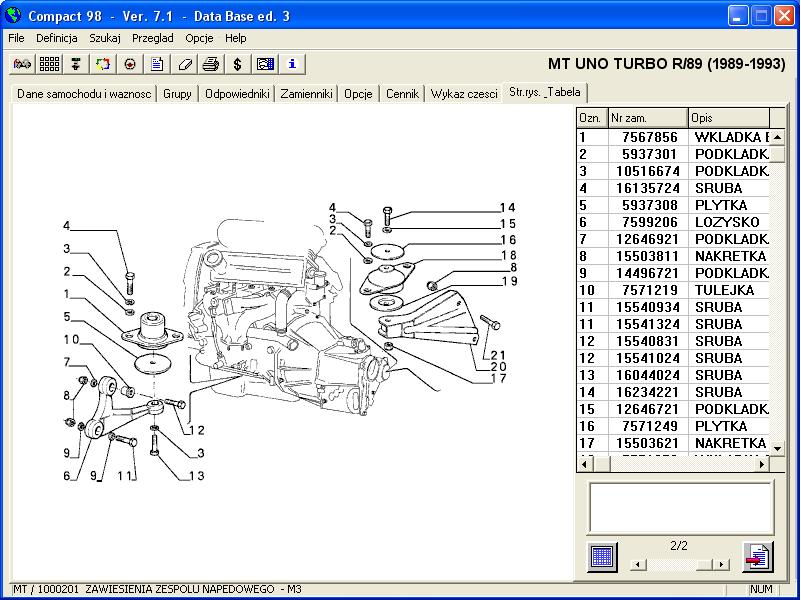Switch to the Wykaz czesci tab

click(x=464, y=94)
